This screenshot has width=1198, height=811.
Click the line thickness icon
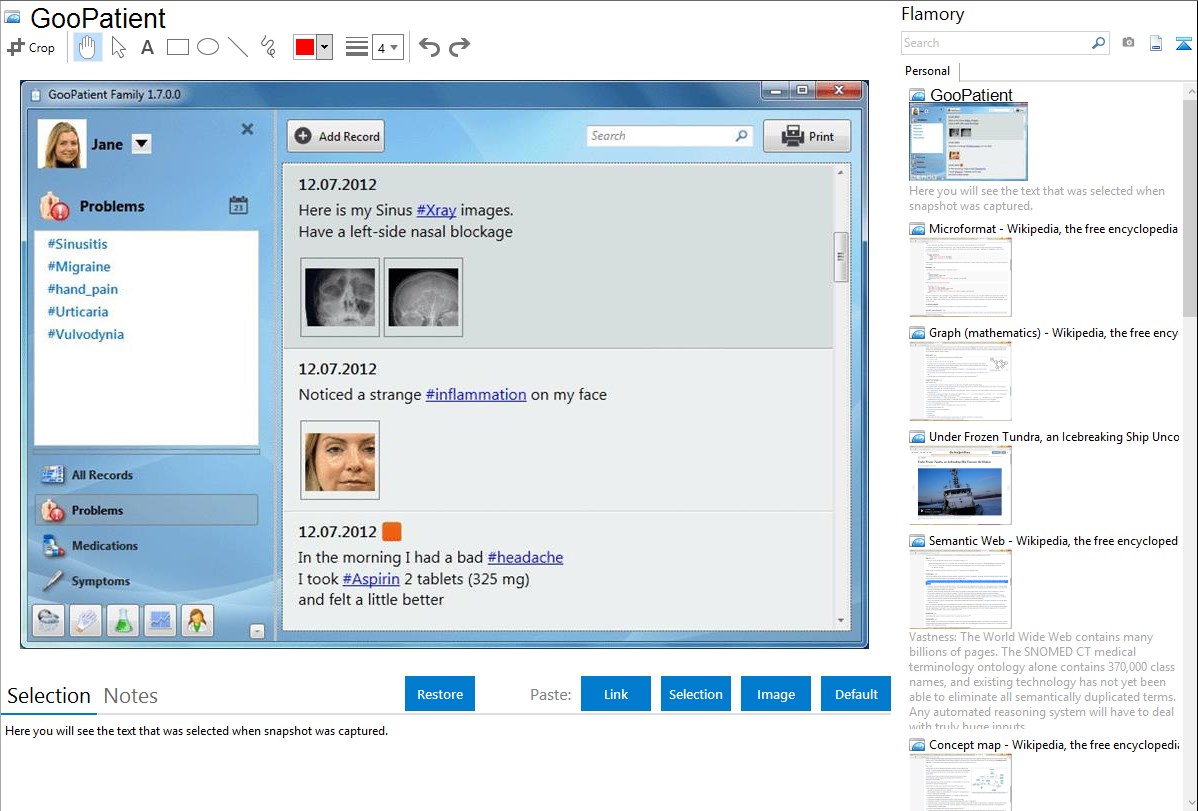click(x=356, y=47)
